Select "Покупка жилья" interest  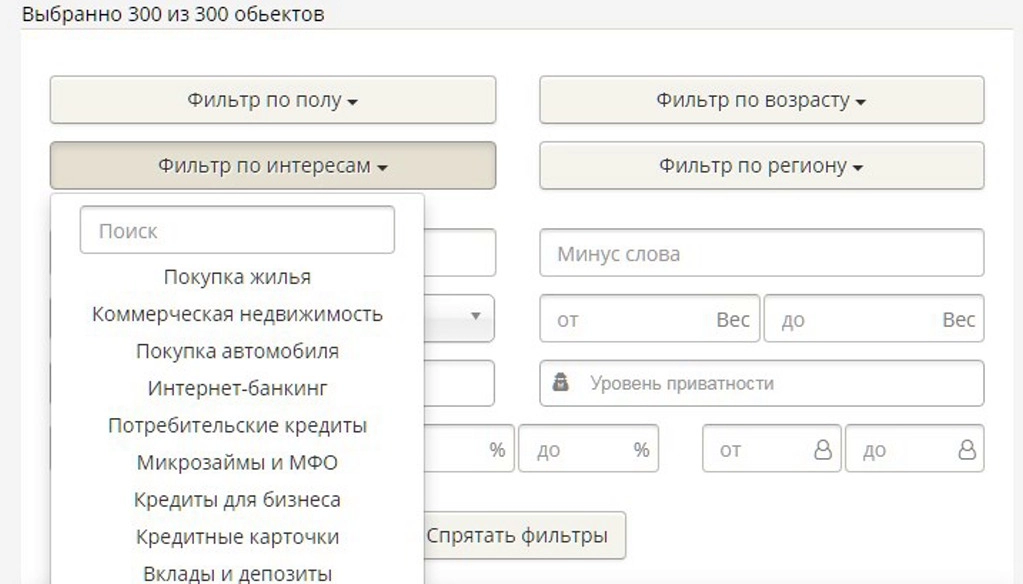237,277
